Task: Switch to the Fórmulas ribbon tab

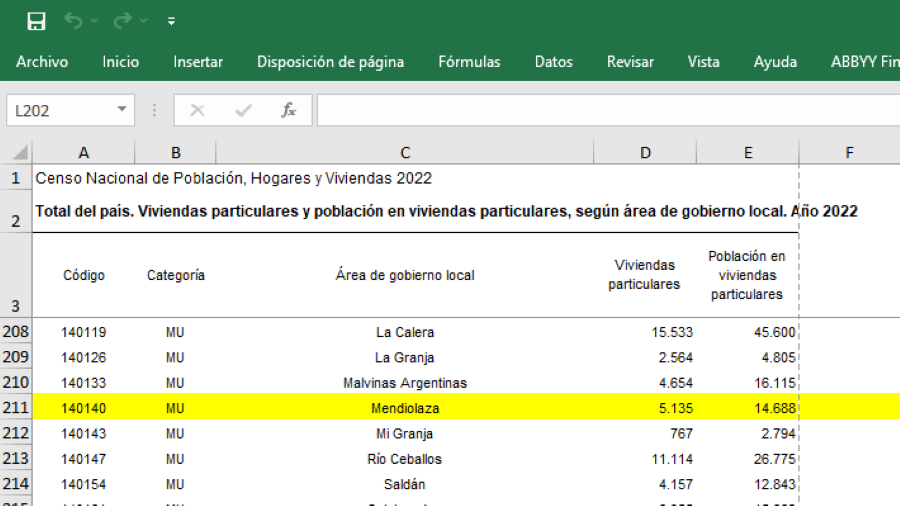Action: point(469,62)
